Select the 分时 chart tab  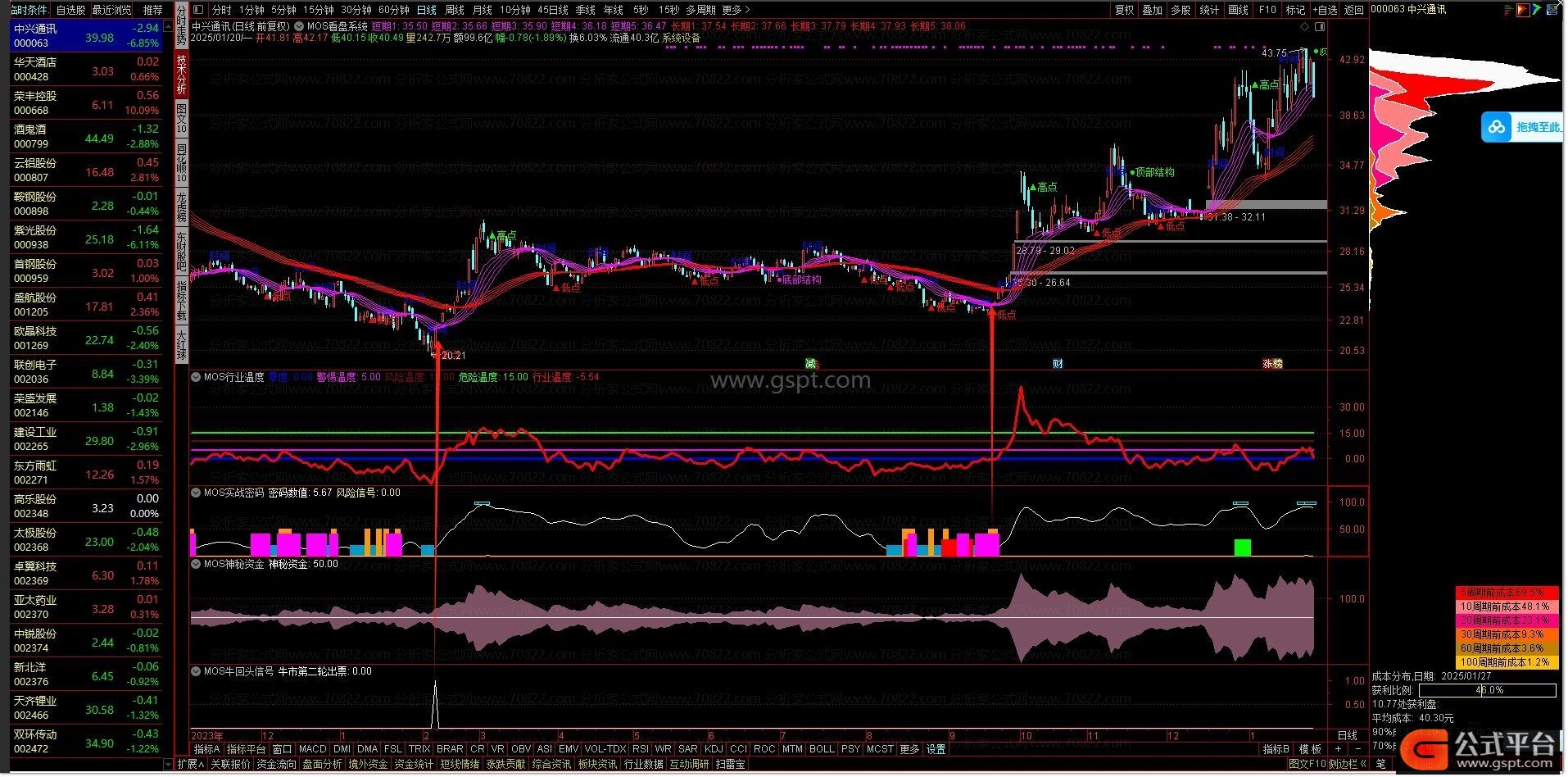(221, 10)
